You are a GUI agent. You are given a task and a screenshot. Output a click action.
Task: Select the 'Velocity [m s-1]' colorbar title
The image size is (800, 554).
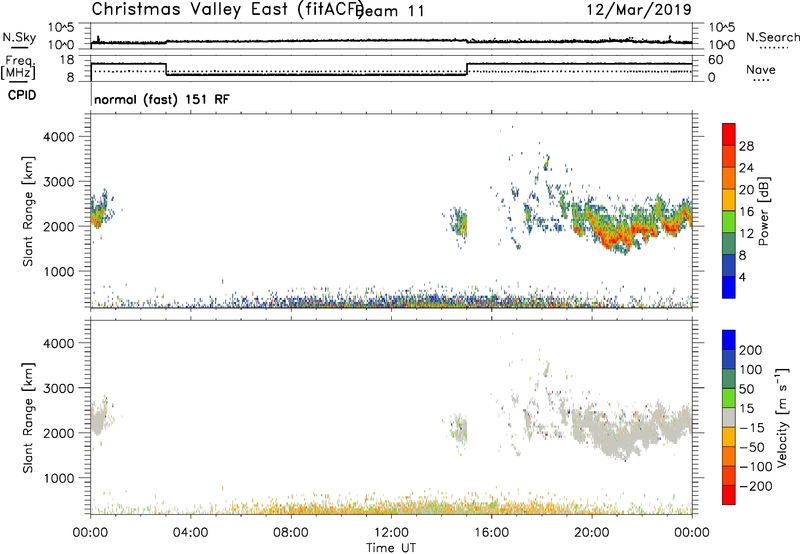pyautogui.click(x=782, y=417)
